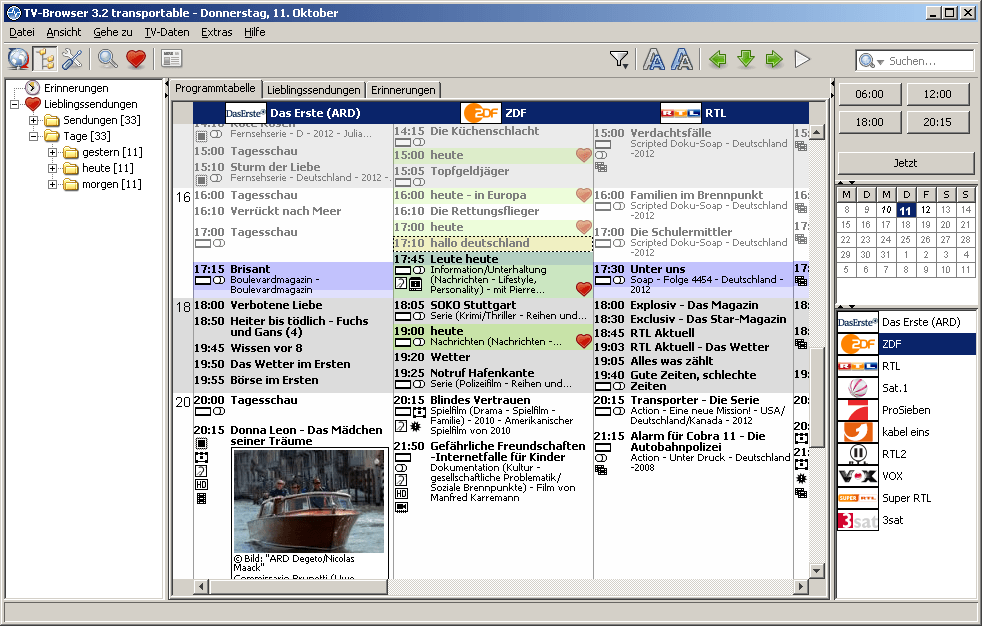This screenshot has width=982, height=626.
Task: Select kabel eins in the channel list
Action: [906, 432]
